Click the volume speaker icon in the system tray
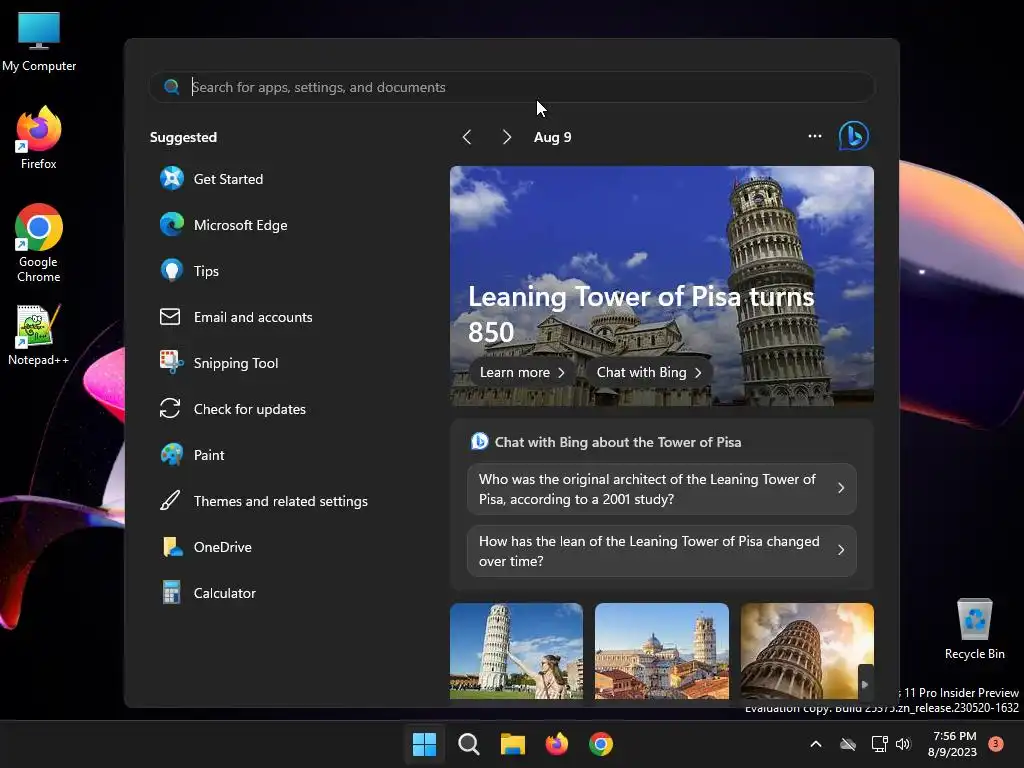1024x768 pixels. click(x=903, y=744)
